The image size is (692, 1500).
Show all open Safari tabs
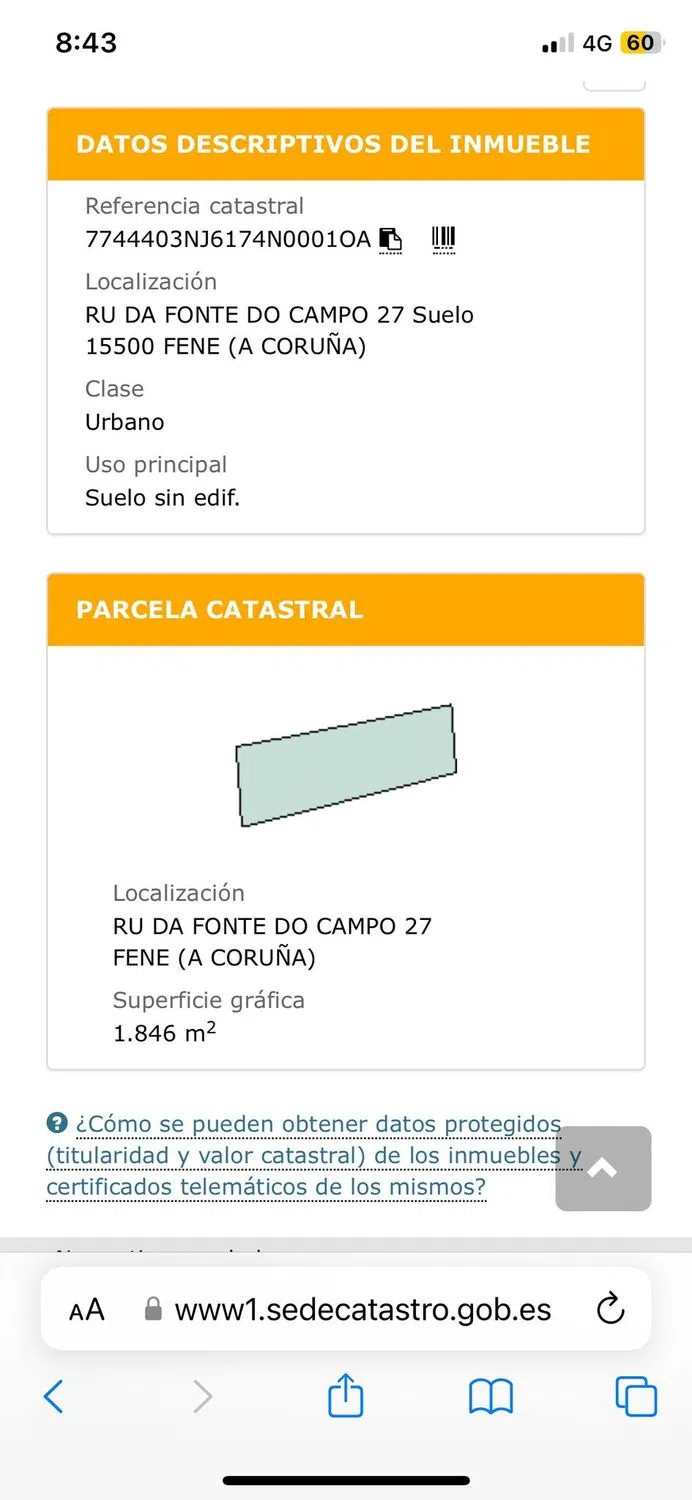tap(636, 1396)
